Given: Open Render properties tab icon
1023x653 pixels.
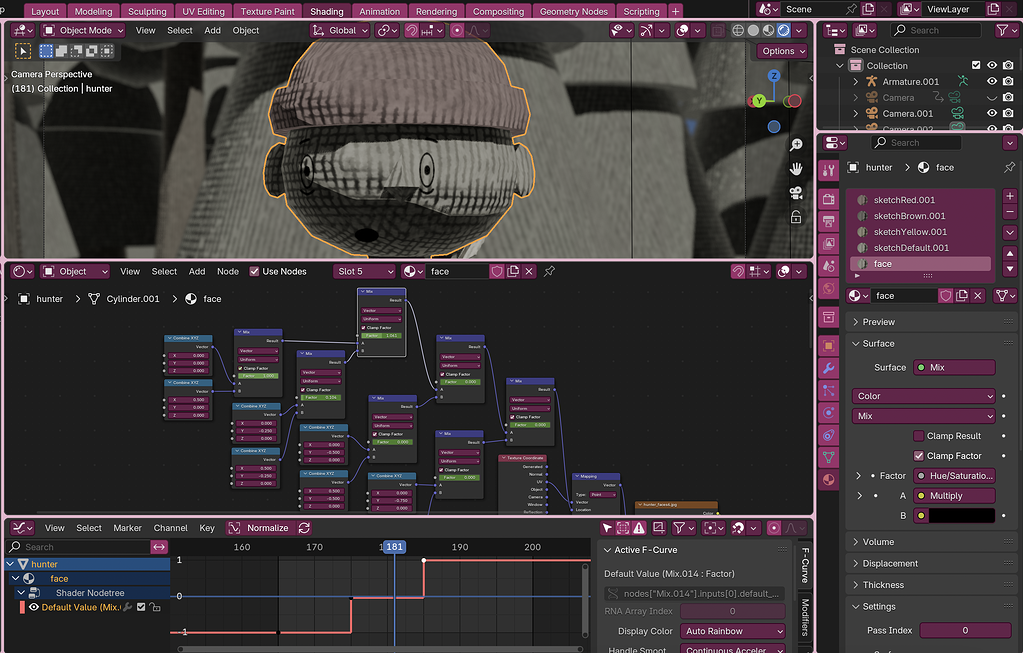Looking at the screenshot, I should pyautogui.click(x=829, y=200).
